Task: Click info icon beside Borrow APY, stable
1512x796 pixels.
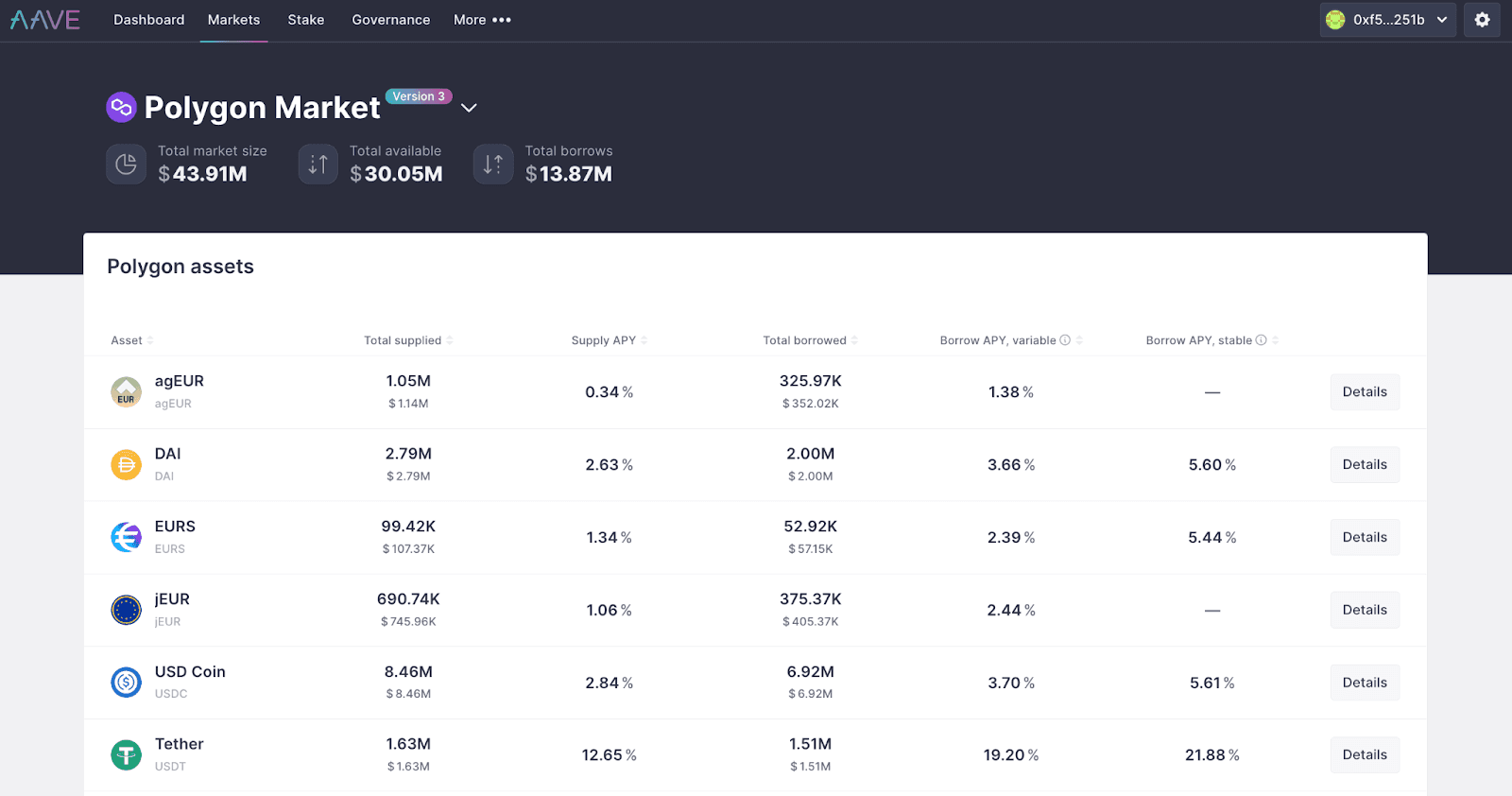Action: pos(1261,340)
